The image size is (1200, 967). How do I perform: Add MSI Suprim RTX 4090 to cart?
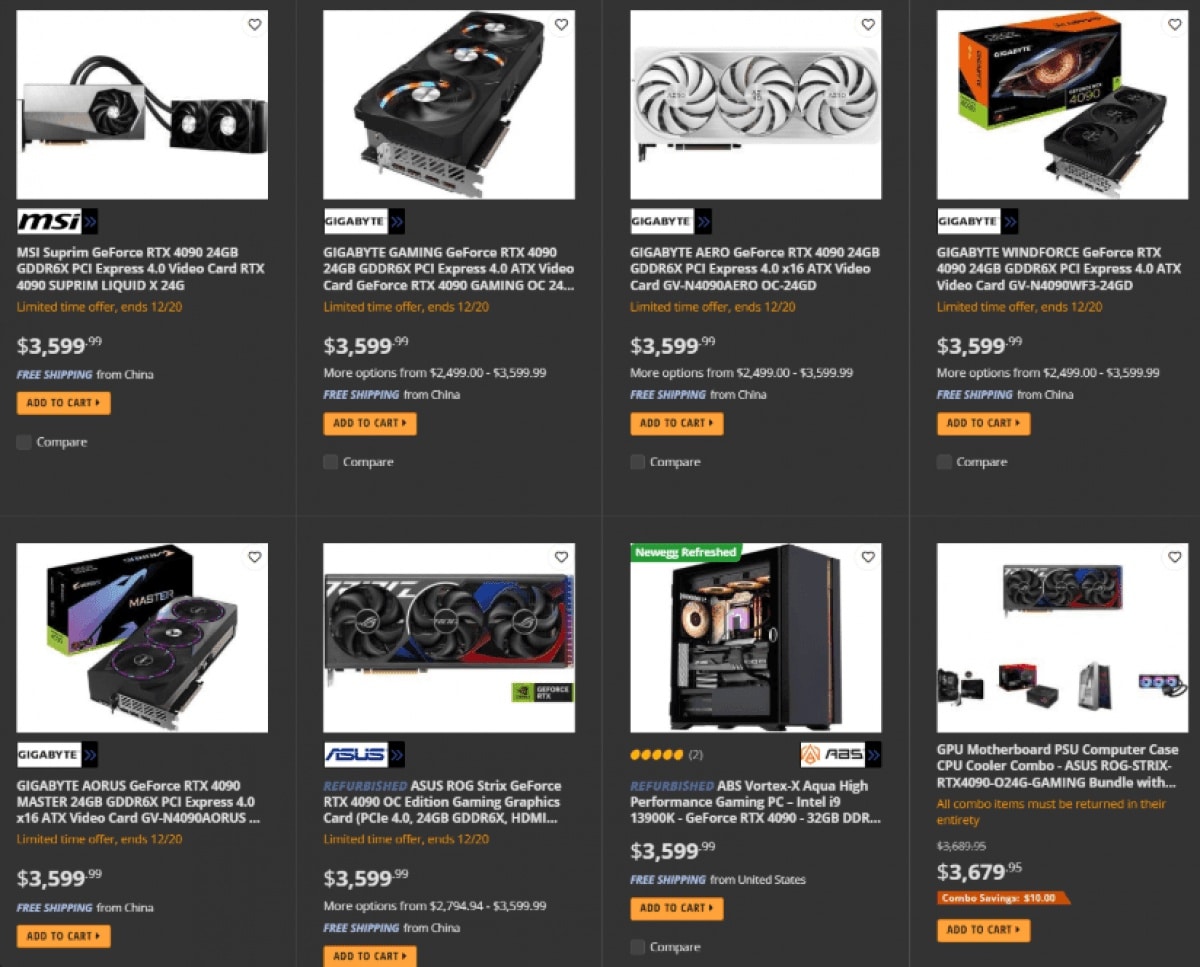(64, 403)
